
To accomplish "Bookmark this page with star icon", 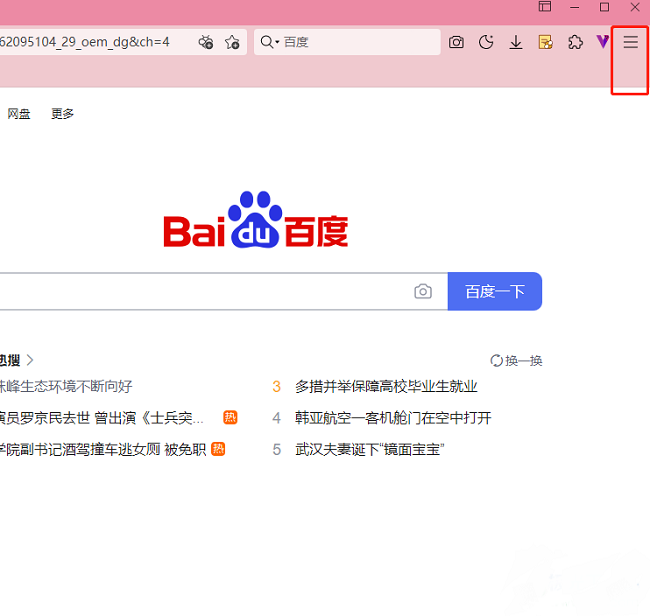I will tap(232, 42).
